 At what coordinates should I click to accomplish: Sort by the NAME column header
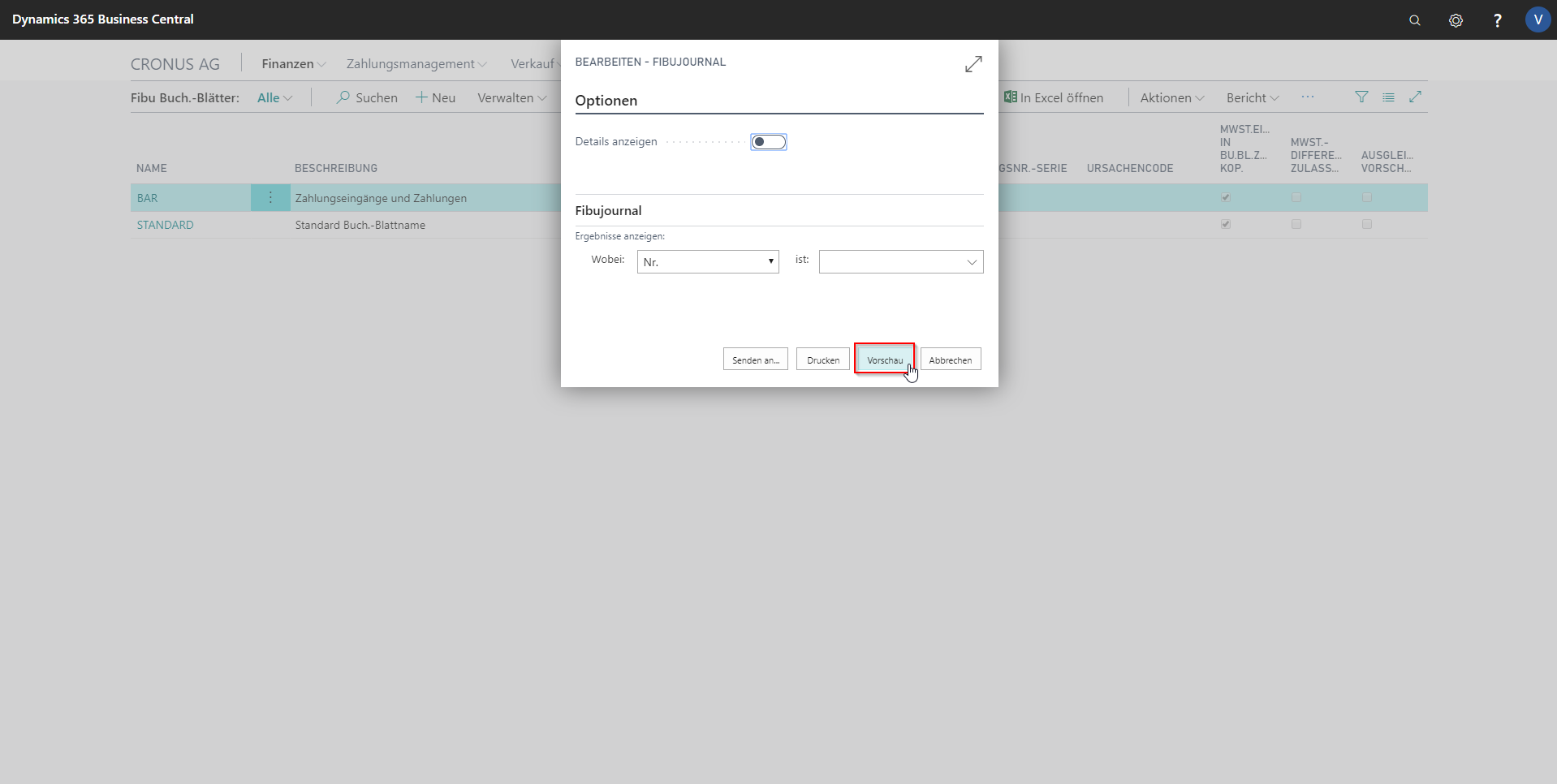point(152,168)
